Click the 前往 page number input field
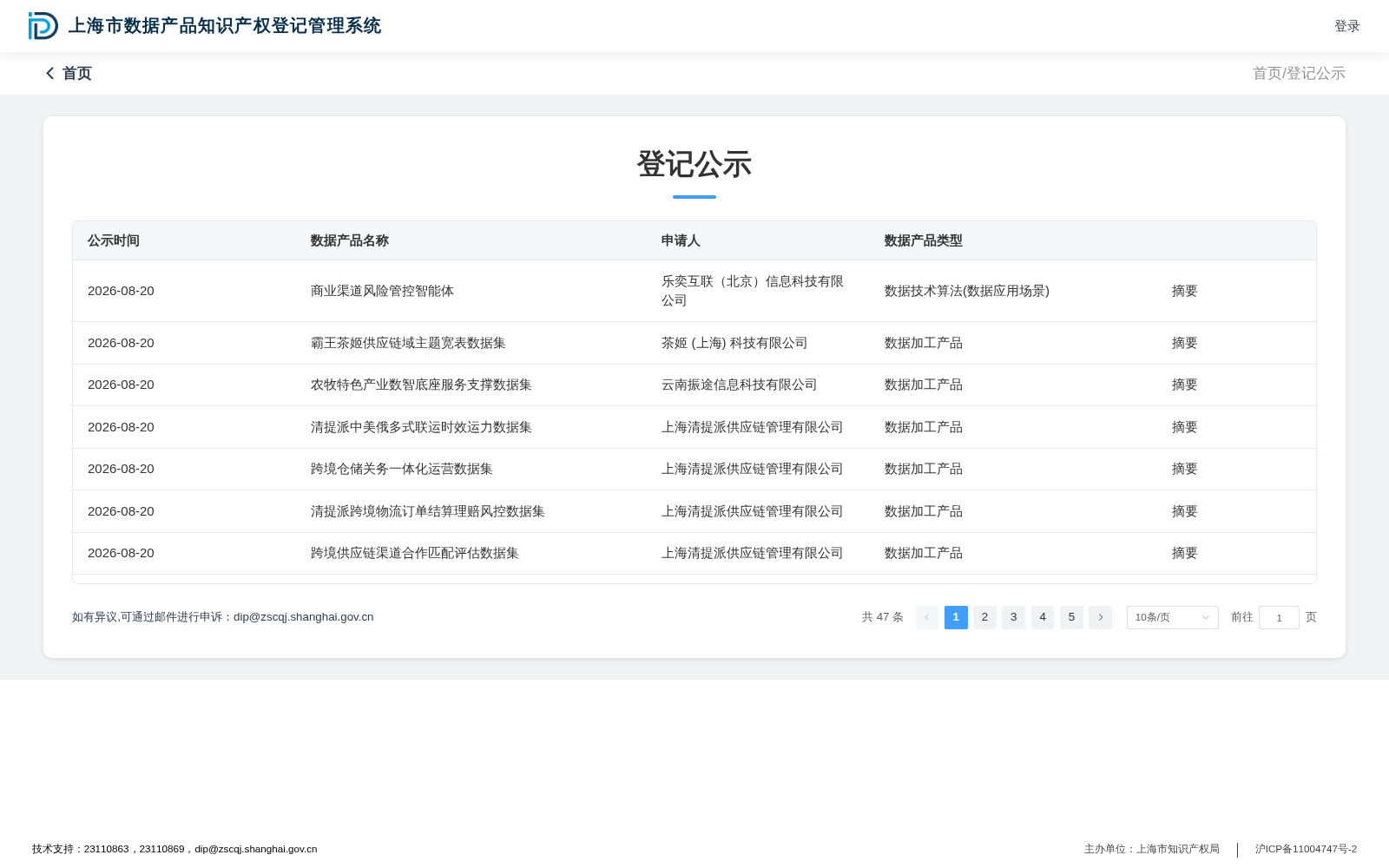Viewport: 1389px width, 868px height. 1279,617
